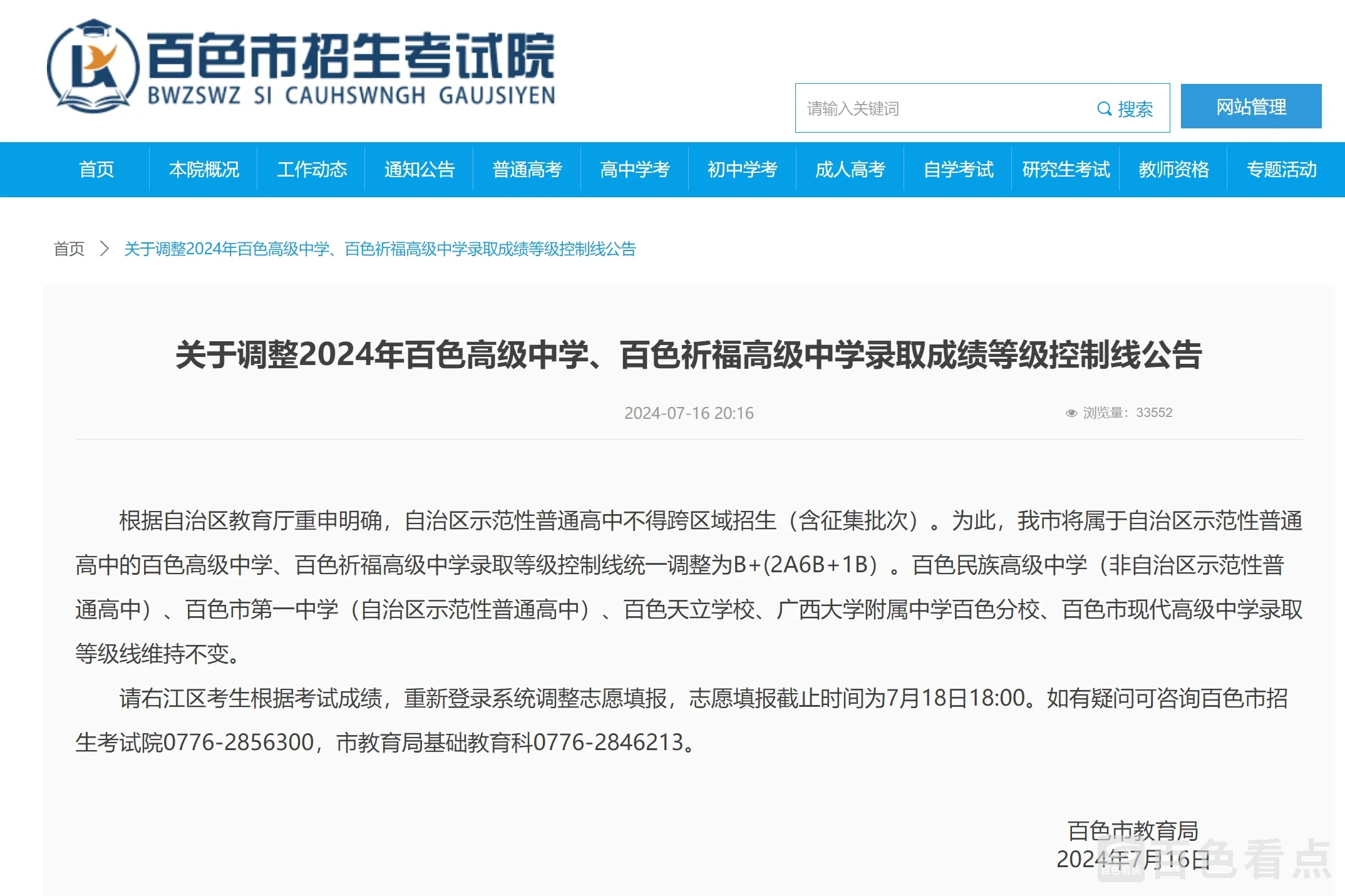Click breadcrumb 首页 link

(x=69, y=249)
